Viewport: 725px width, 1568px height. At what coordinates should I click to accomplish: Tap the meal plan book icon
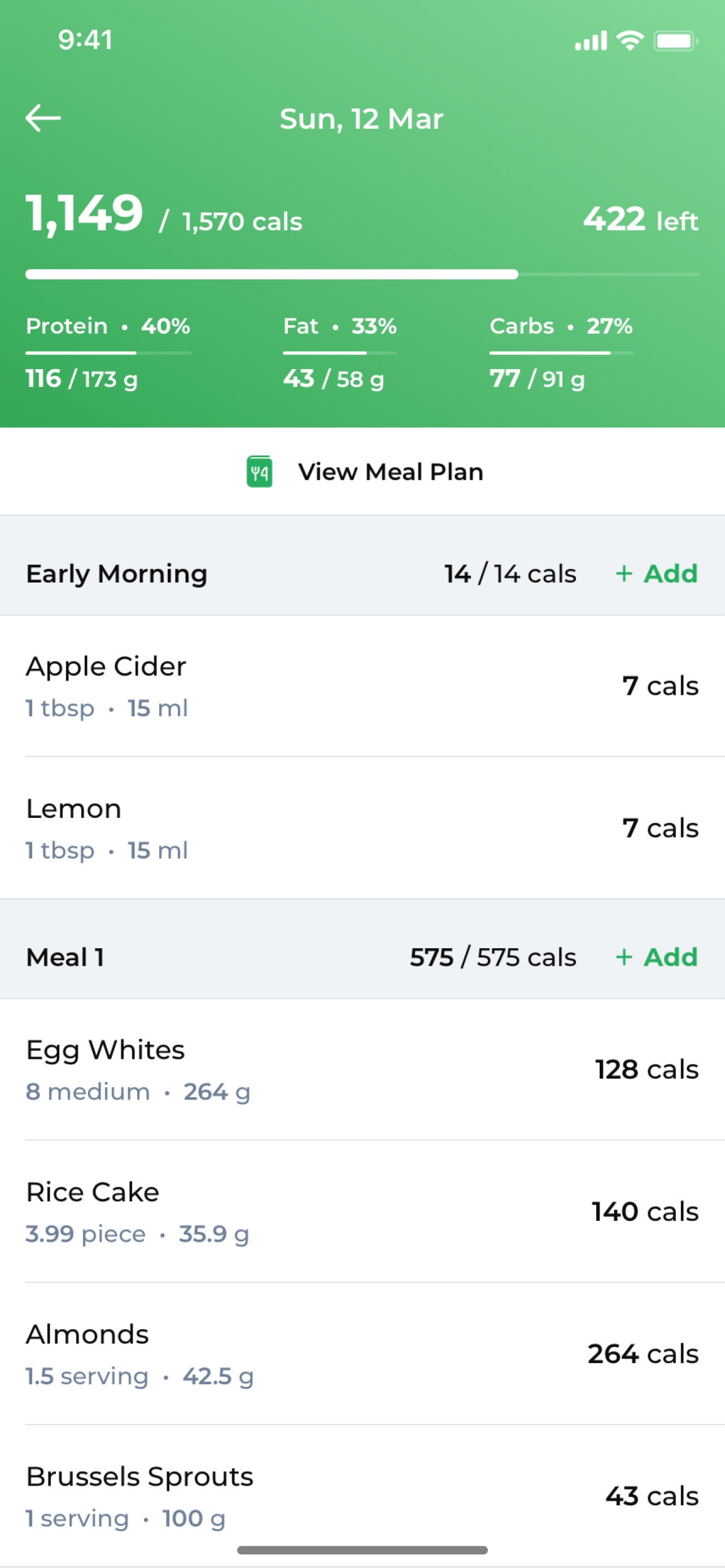coord(259,472)
